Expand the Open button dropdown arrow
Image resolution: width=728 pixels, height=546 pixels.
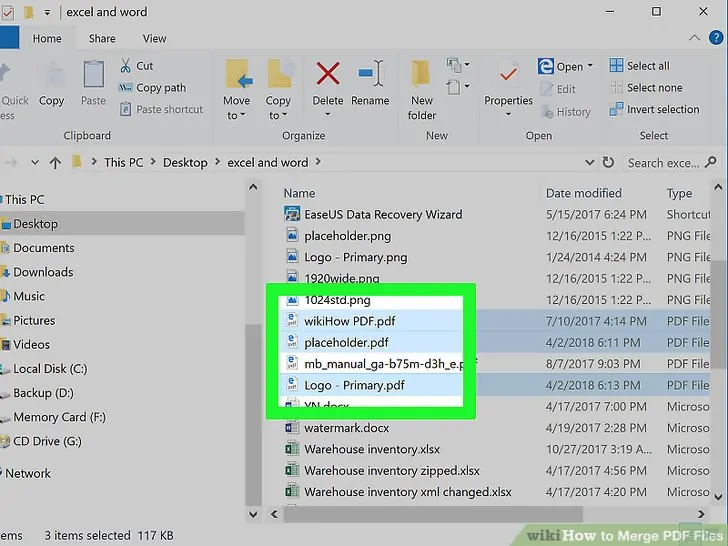click(x=590, y=67)
